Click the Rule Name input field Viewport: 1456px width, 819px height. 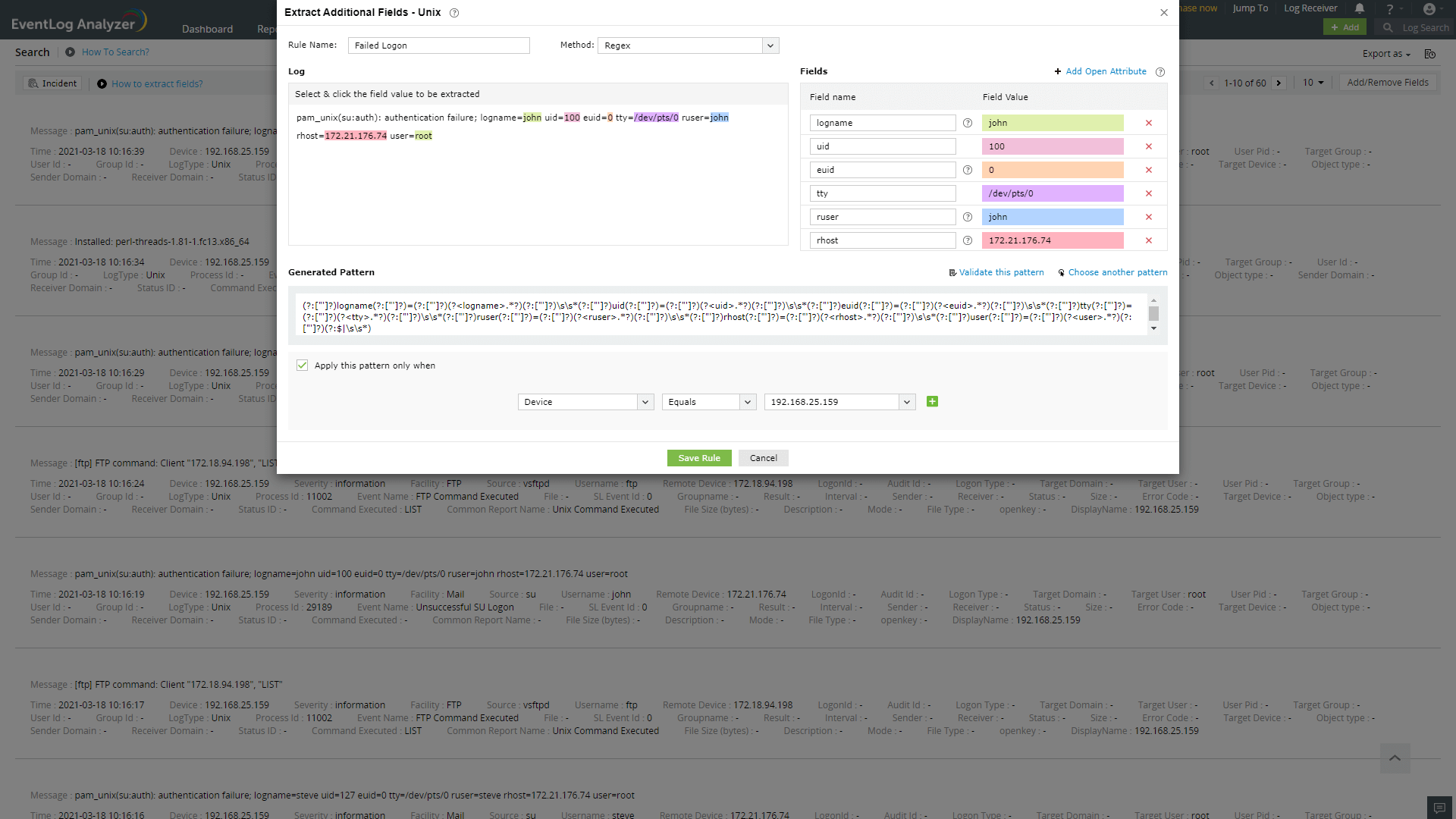pyautogui.click(x=438, y=45)
